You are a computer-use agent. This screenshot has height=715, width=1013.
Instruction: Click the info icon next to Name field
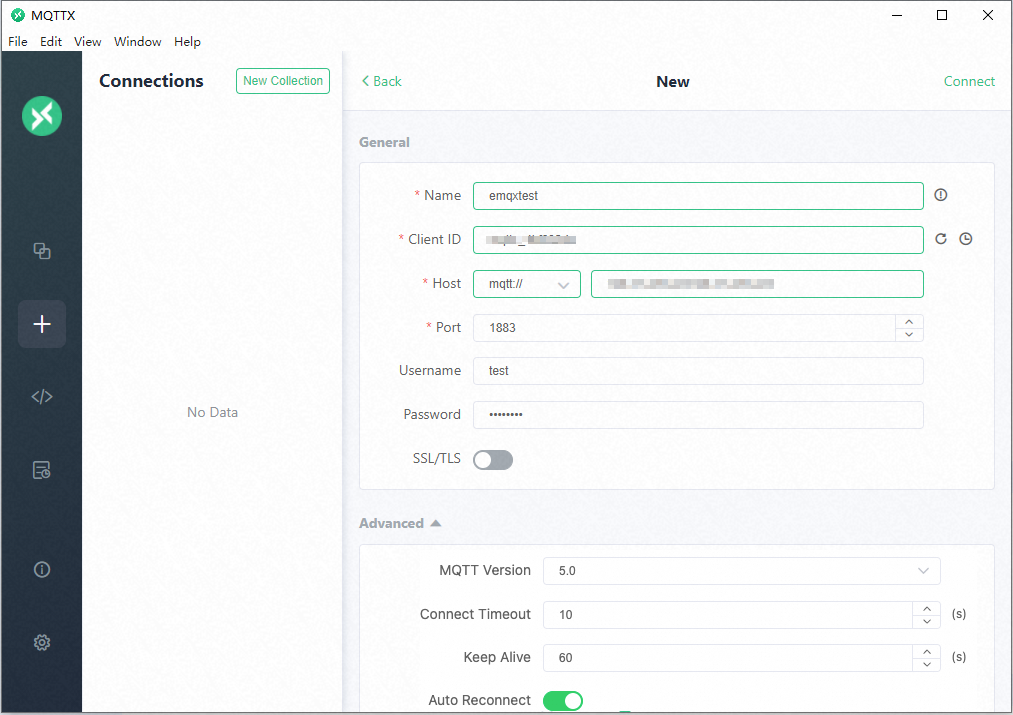pos(941,195)
